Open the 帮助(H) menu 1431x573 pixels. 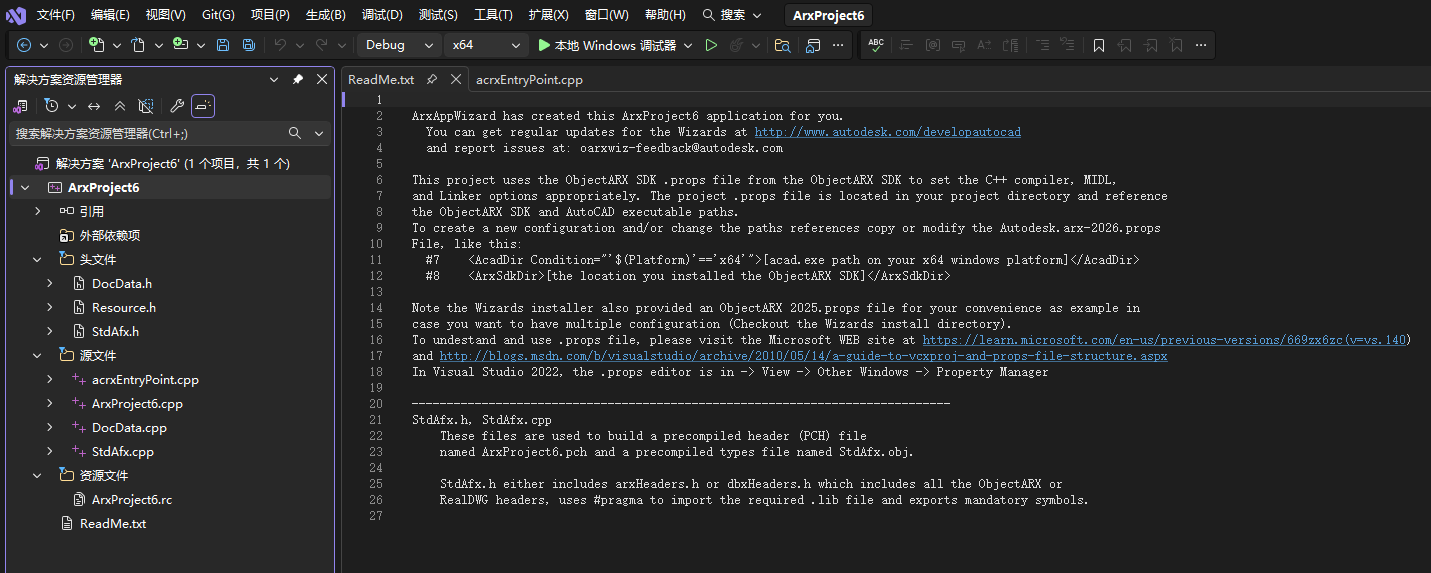665,15
